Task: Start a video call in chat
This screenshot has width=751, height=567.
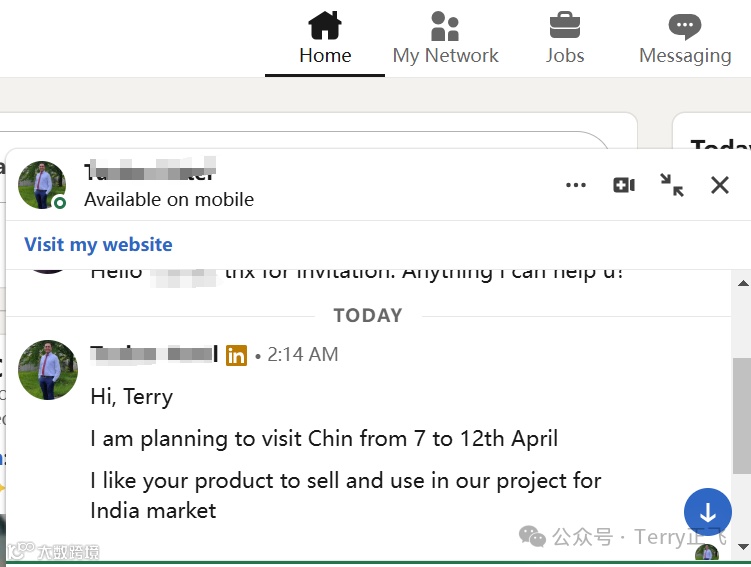Action: click(x=624, y=185)
